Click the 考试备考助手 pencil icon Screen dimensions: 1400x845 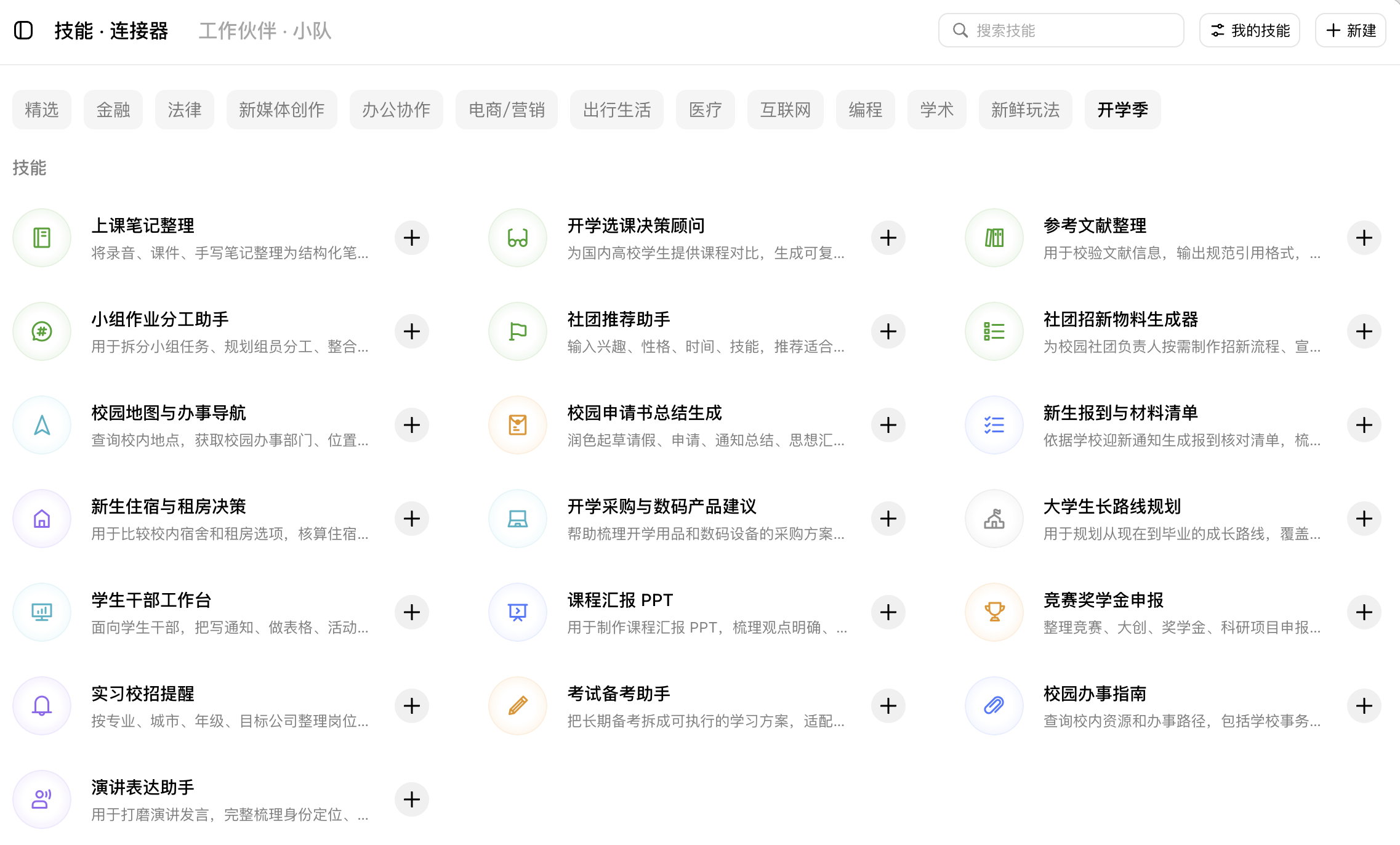[x=518, y=706]
